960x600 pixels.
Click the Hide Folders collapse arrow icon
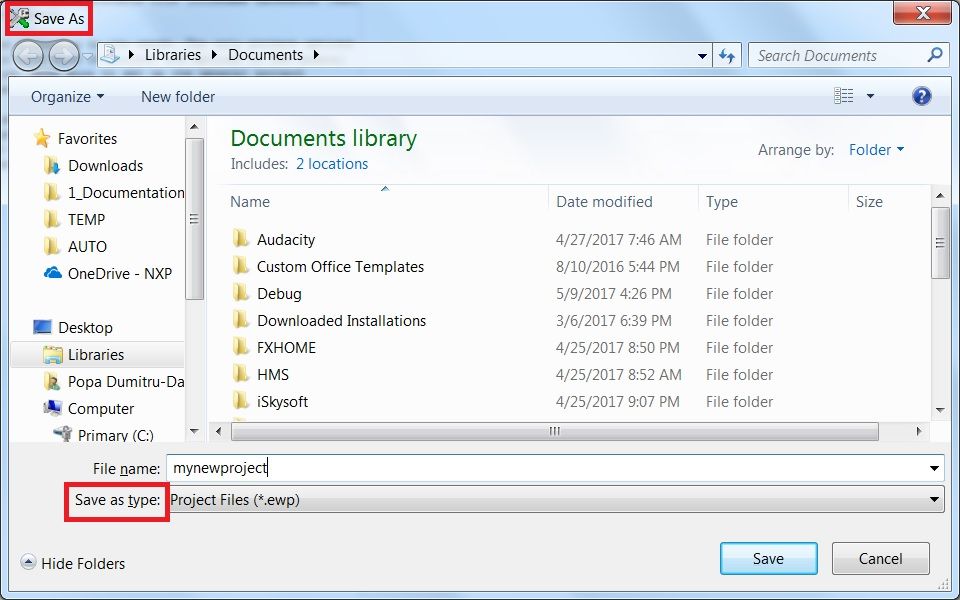point(28,561)
